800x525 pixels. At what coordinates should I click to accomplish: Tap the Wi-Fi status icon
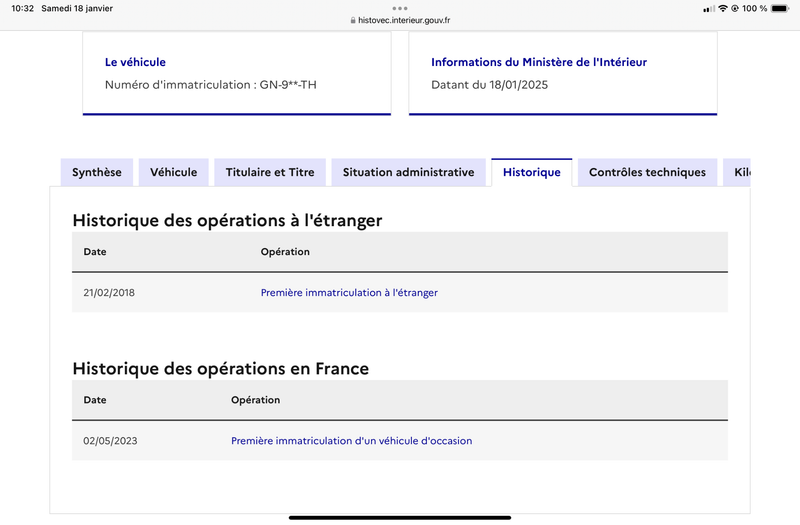point(722,8)
